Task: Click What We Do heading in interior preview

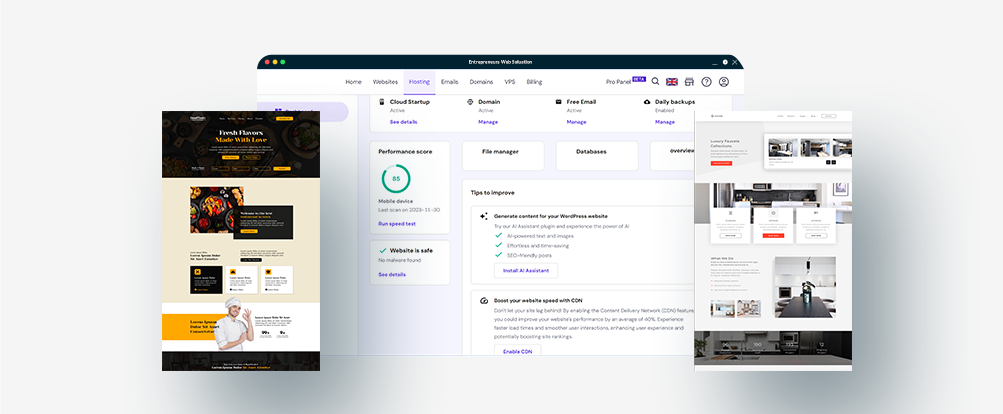Action: [x=721, y=259]
